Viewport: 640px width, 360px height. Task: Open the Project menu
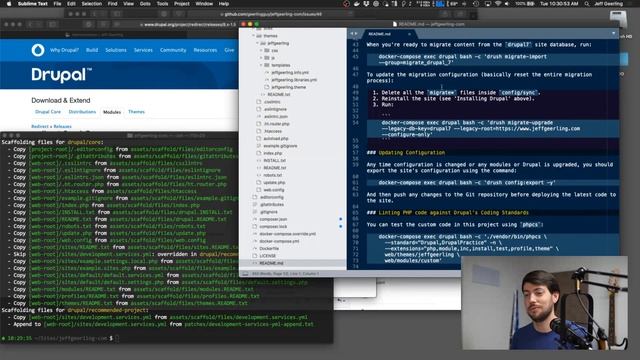click(182, 4)
